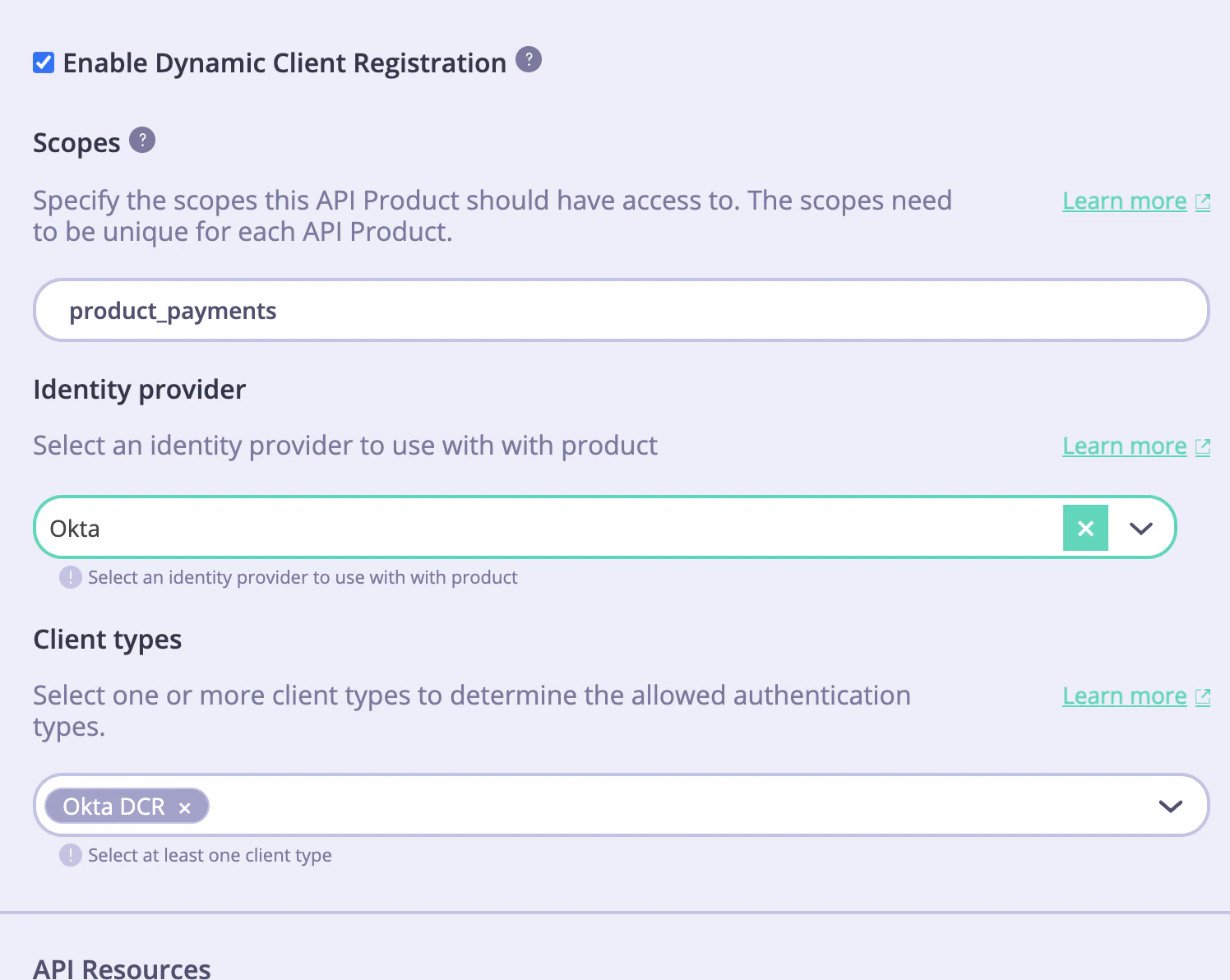Image resolution: width=1230 pixels, height=980 pixels.
Task: Click the Scopes help question mark icon
Action: pyautogui.click(x=143, y=140)
